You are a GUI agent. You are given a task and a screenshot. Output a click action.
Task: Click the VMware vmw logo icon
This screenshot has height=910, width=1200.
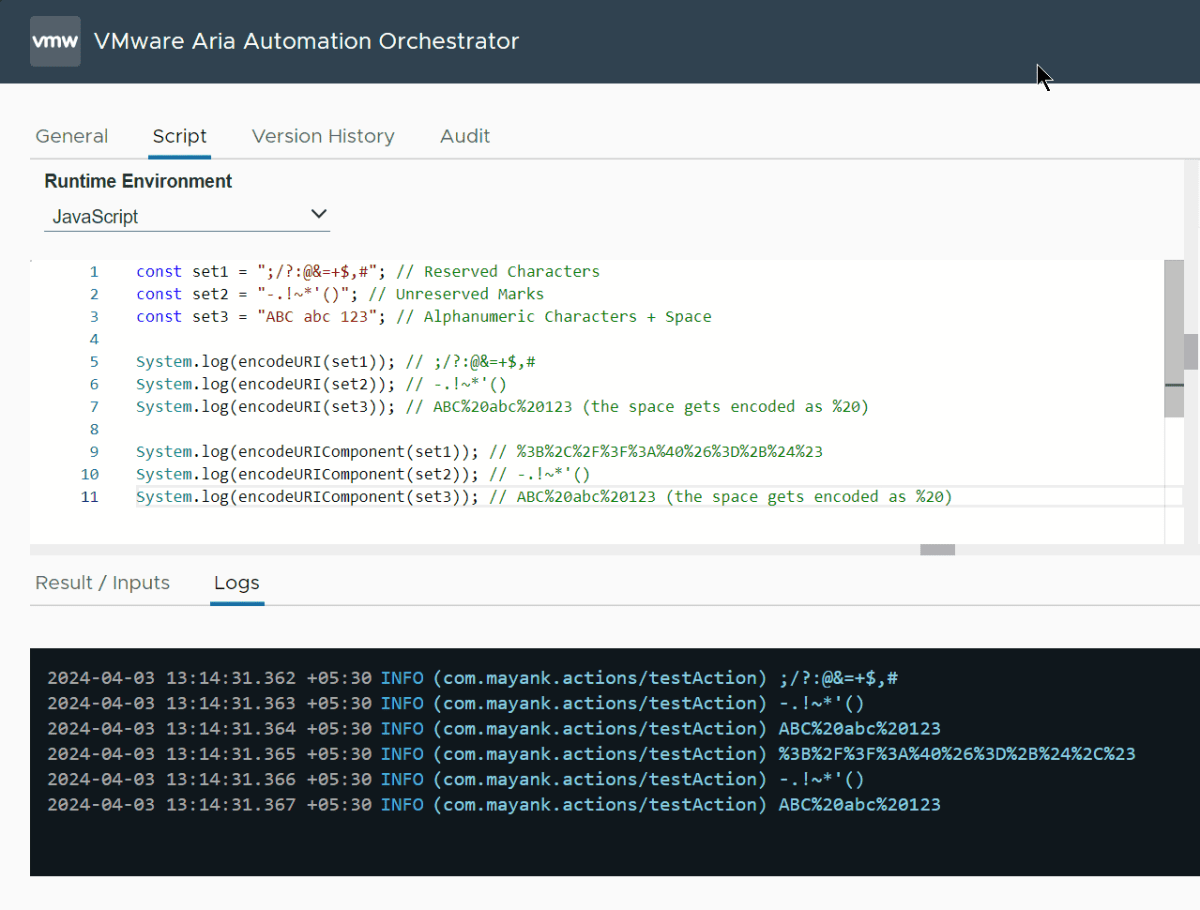pyautogui.click(x=55, y=41)
